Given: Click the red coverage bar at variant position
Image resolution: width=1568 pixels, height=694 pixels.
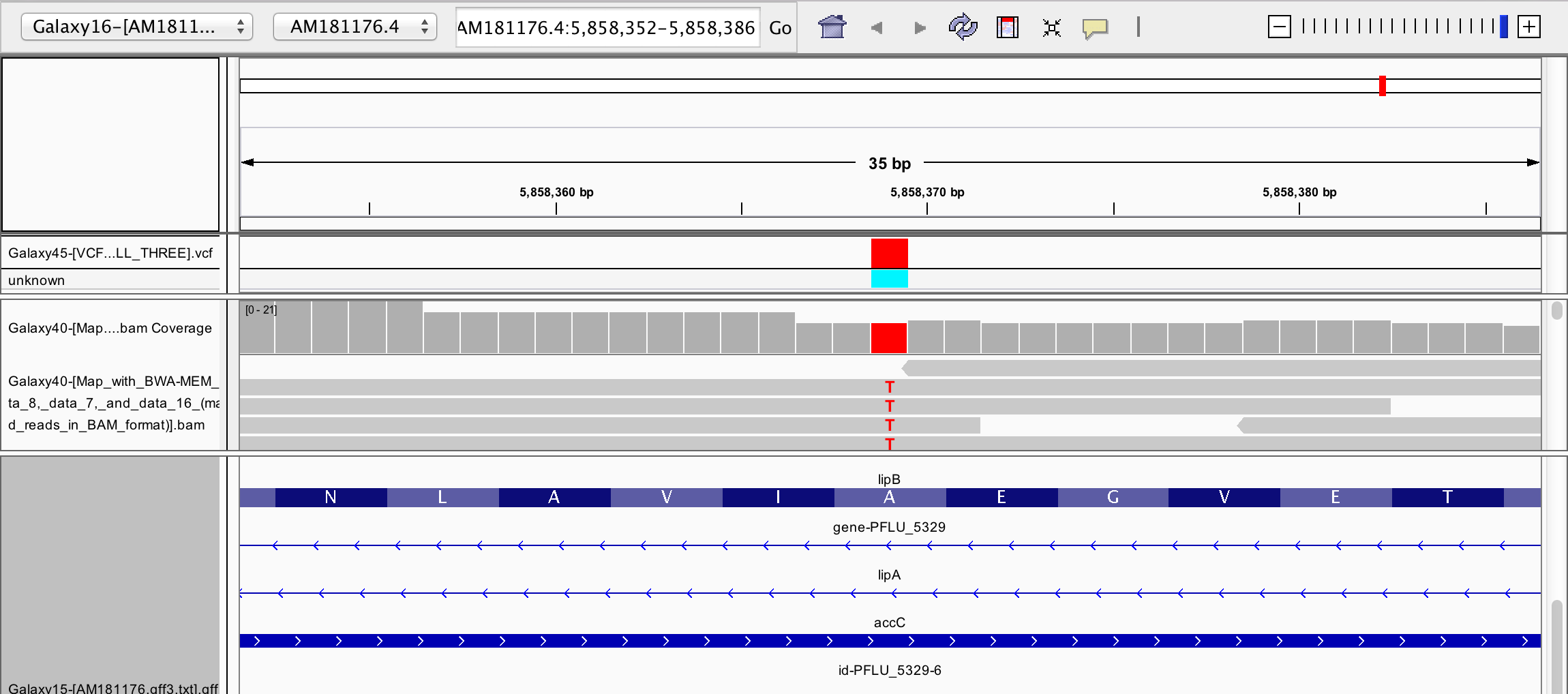Looking at the screenshot, I should [889, 338].
